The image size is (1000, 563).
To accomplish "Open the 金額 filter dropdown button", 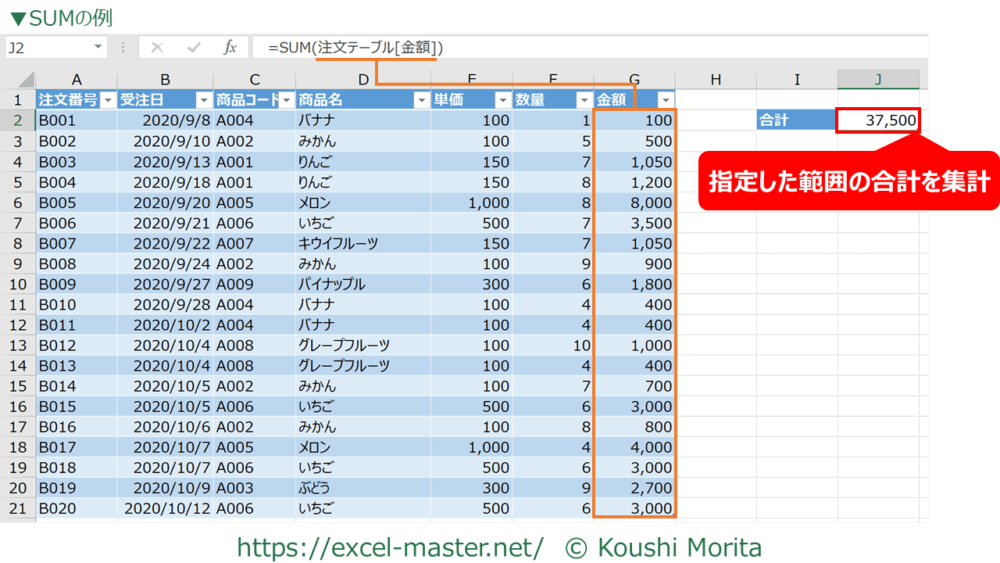I will pyautogui.click(x=666, y=100).
